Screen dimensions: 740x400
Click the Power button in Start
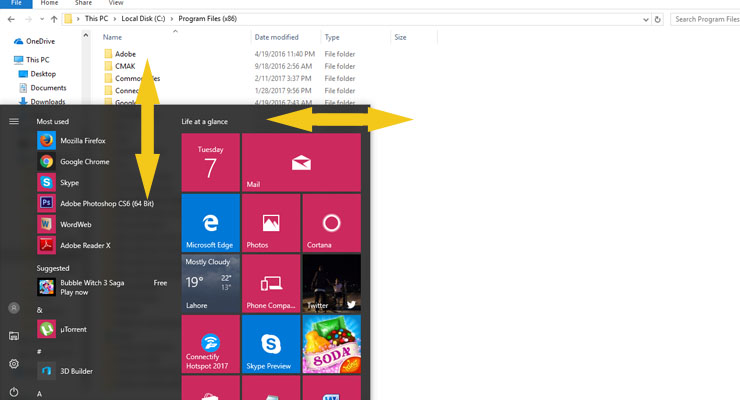14,392
